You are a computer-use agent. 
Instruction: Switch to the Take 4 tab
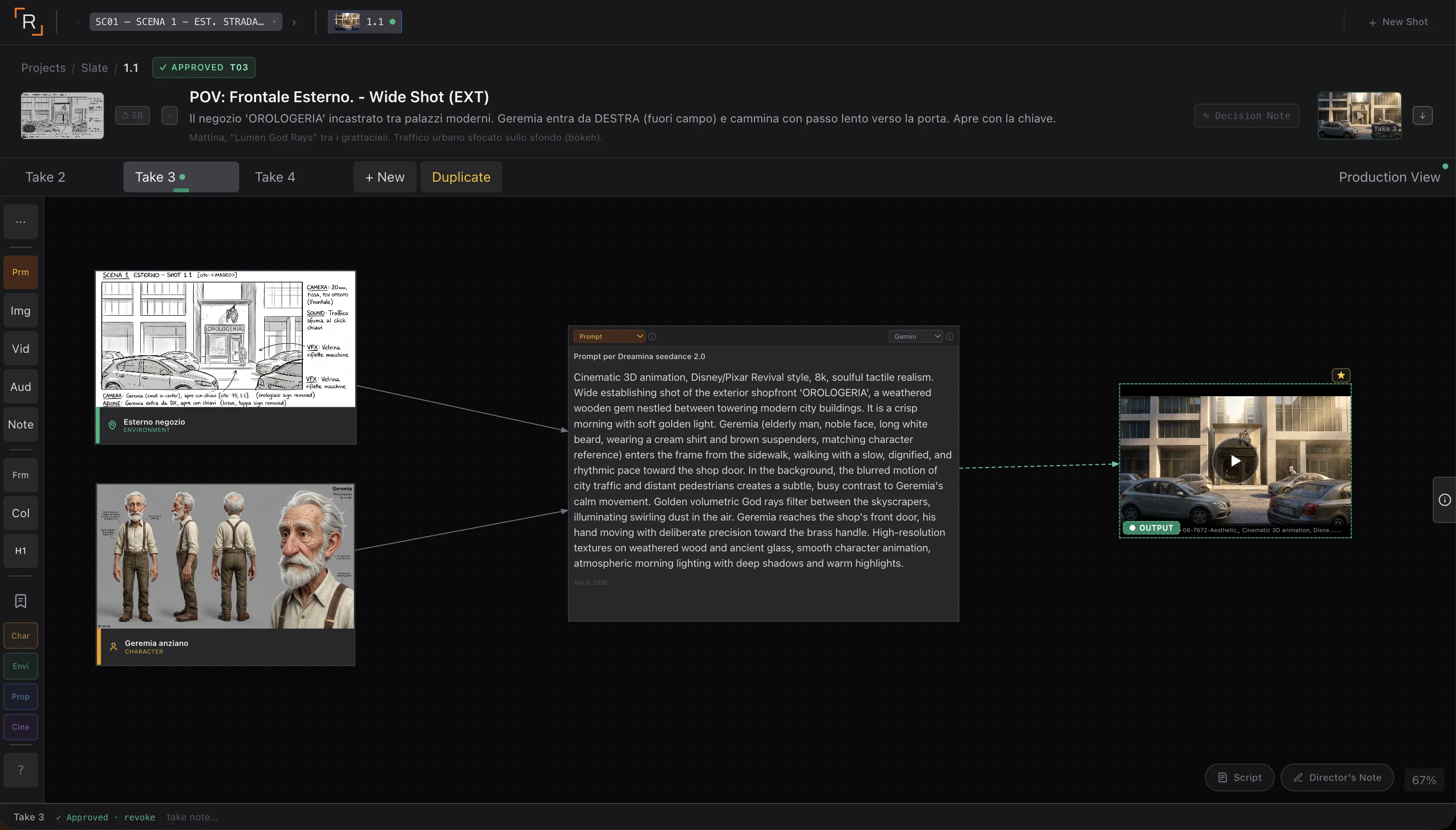point(275,177)
